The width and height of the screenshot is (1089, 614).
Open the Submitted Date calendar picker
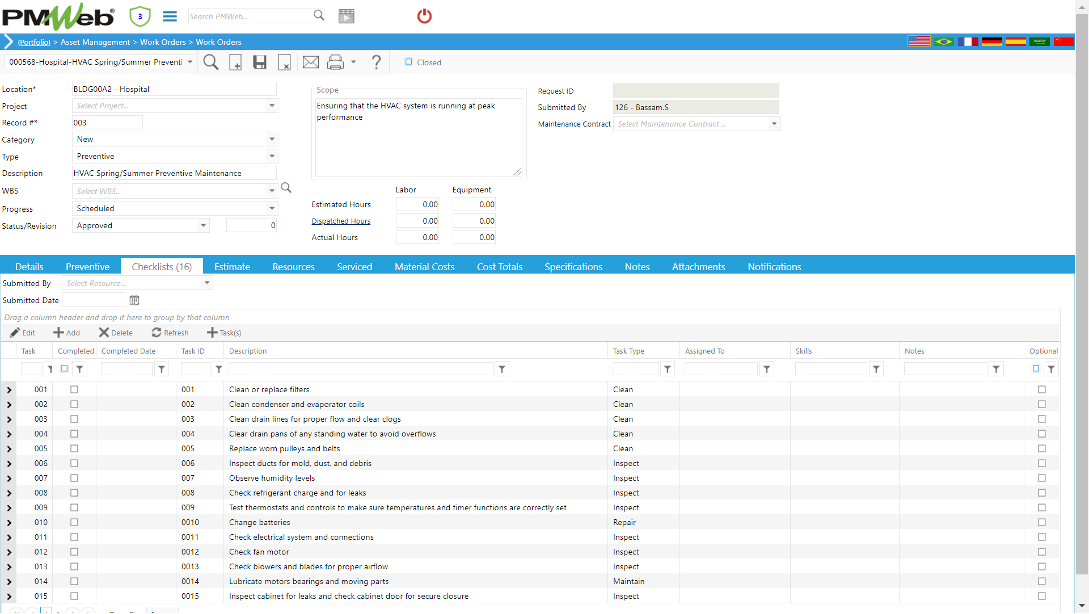134,300
